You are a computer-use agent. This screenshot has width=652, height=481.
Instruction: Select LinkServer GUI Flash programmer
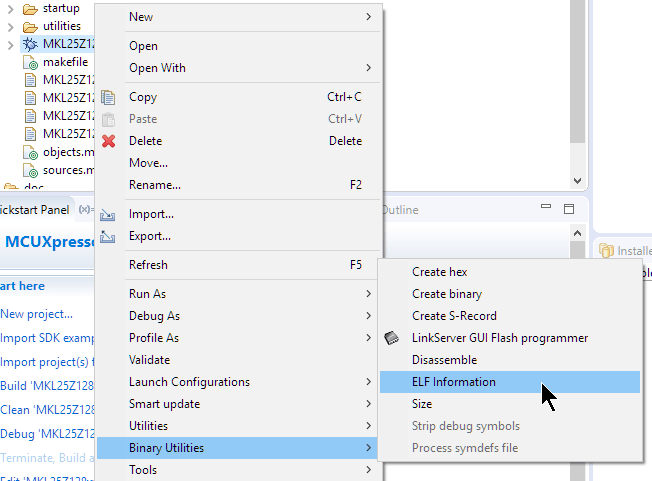510,338
